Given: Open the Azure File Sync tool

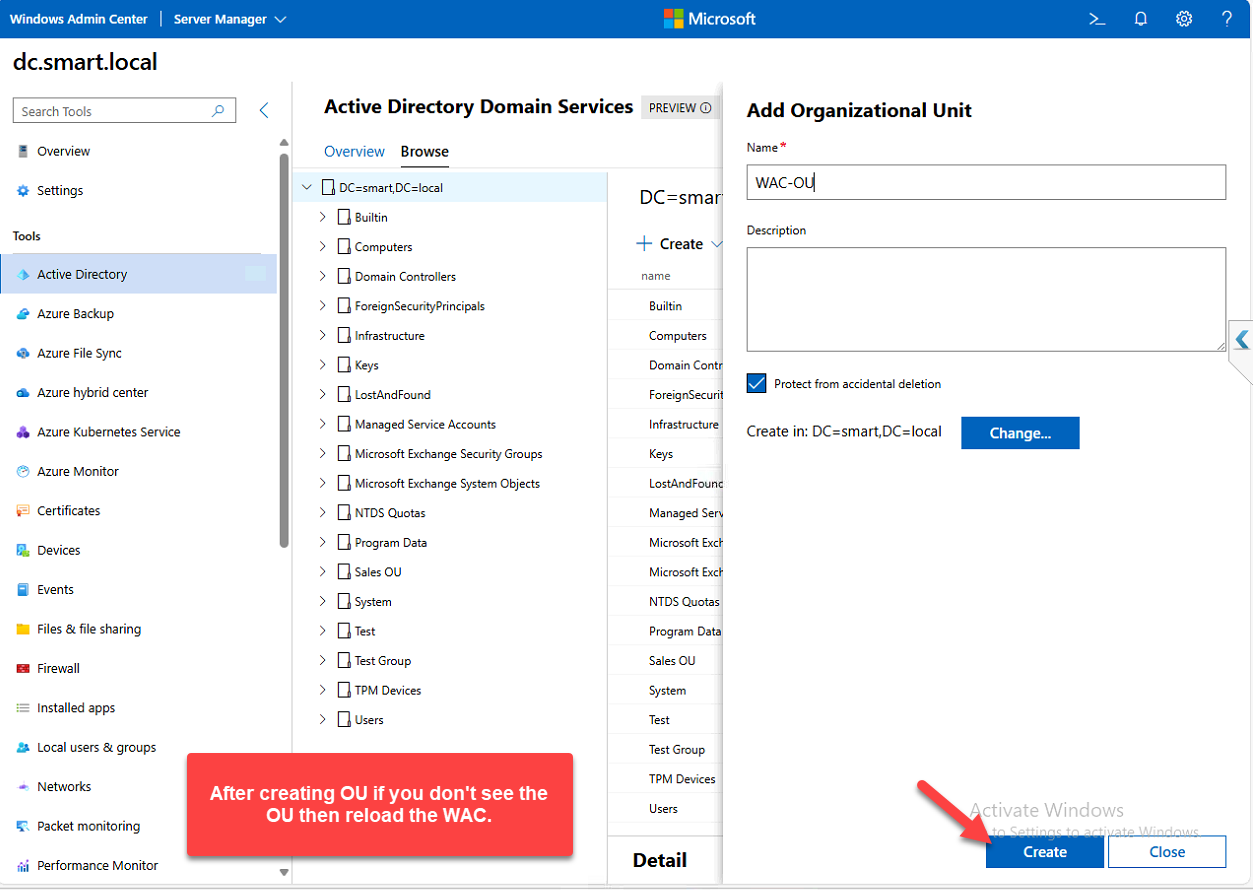Looking at the screenshot, I should click(x=79, y=353).
